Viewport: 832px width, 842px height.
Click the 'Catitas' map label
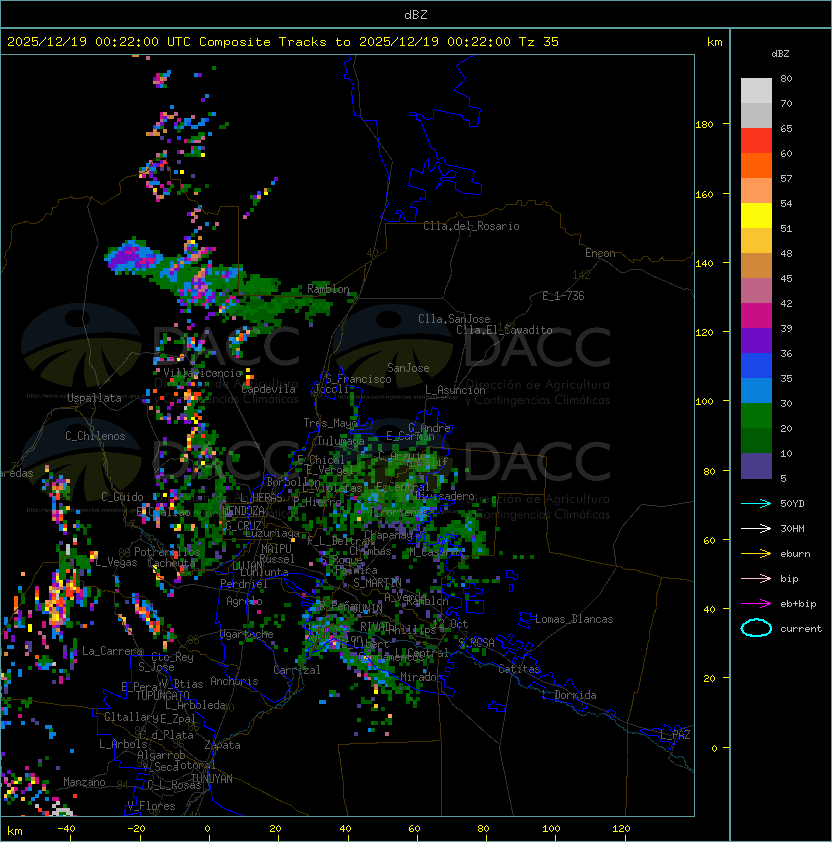click(x=519, y=669)
